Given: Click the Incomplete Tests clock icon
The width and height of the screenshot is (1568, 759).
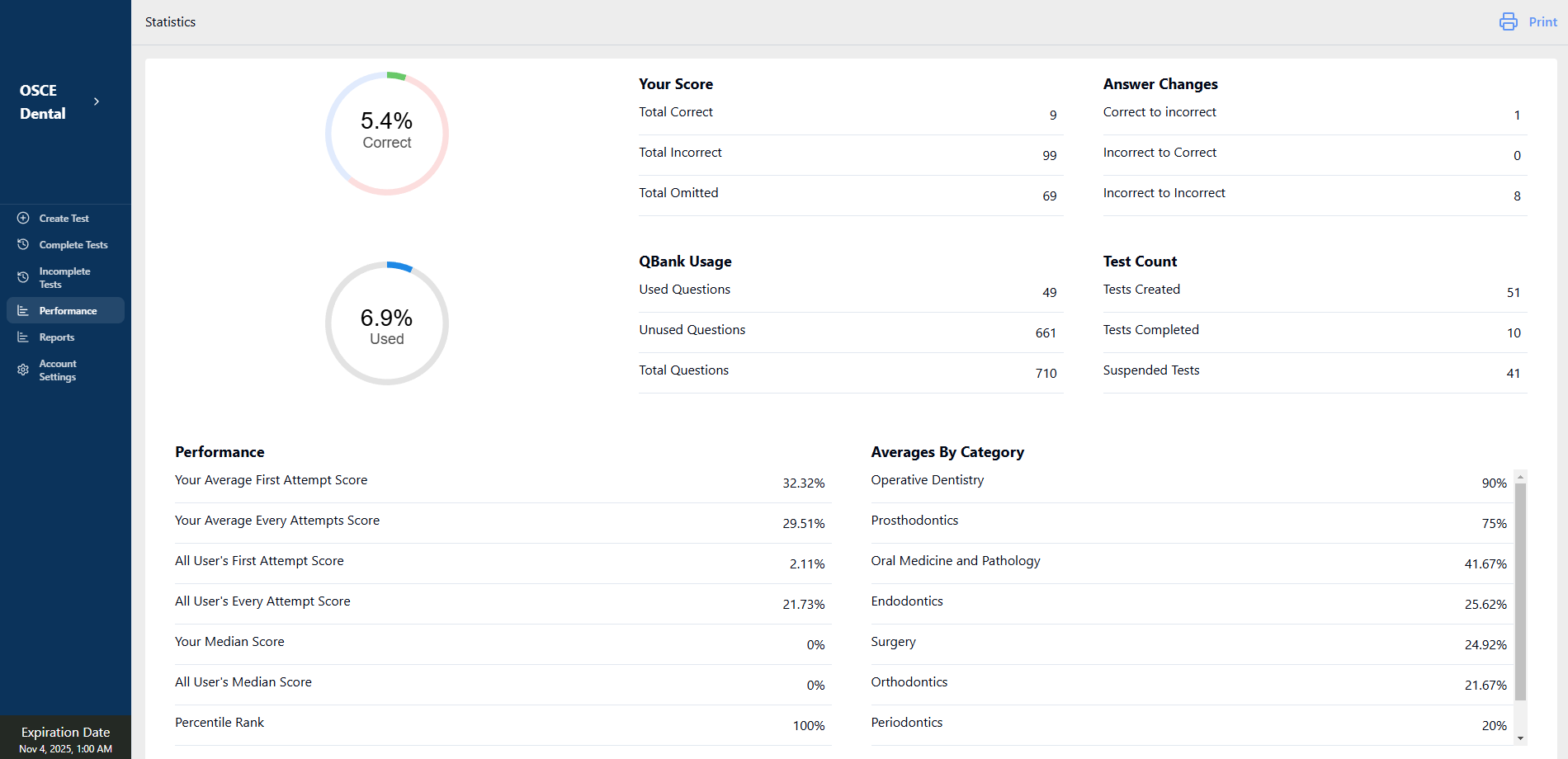Looking at the screenshot, I should 23,277.
